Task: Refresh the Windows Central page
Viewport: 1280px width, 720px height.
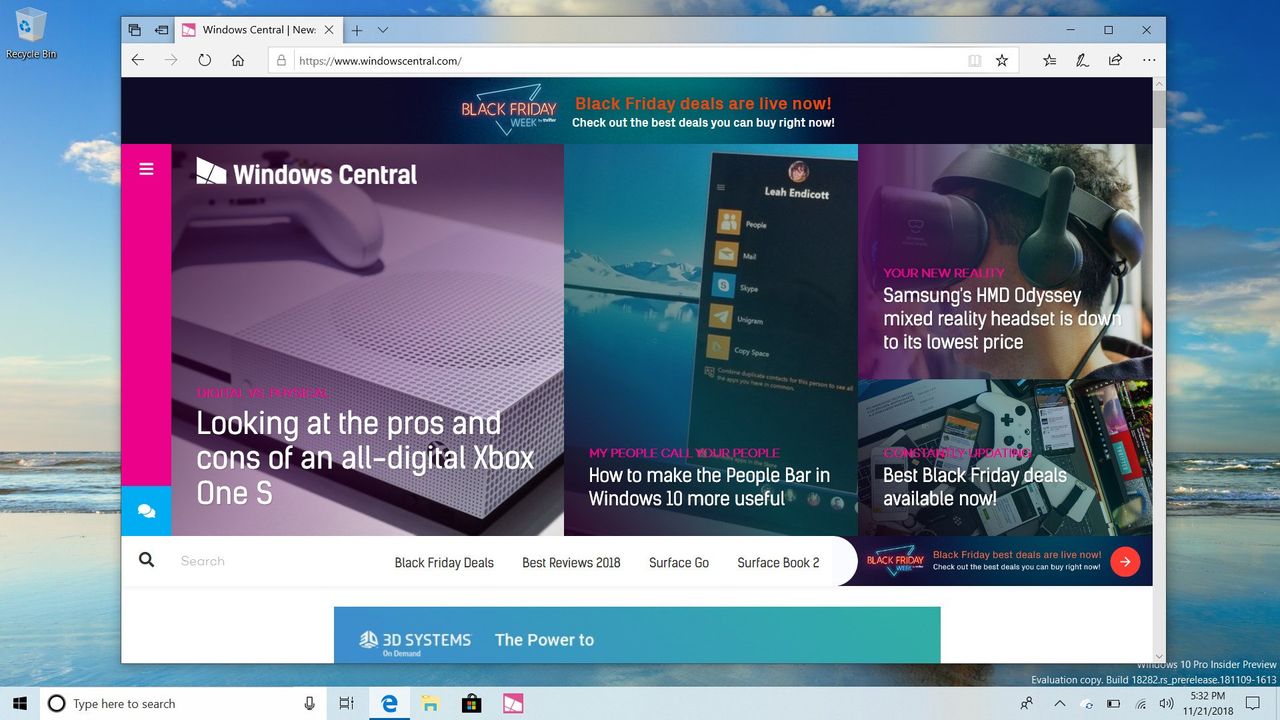Action: pos(204,60)
